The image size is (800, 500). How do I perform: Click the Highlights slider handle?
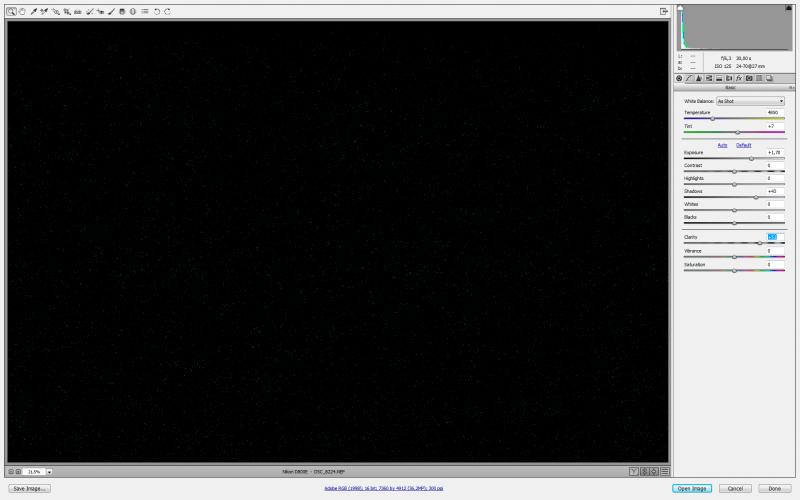[x=734, y=184]
